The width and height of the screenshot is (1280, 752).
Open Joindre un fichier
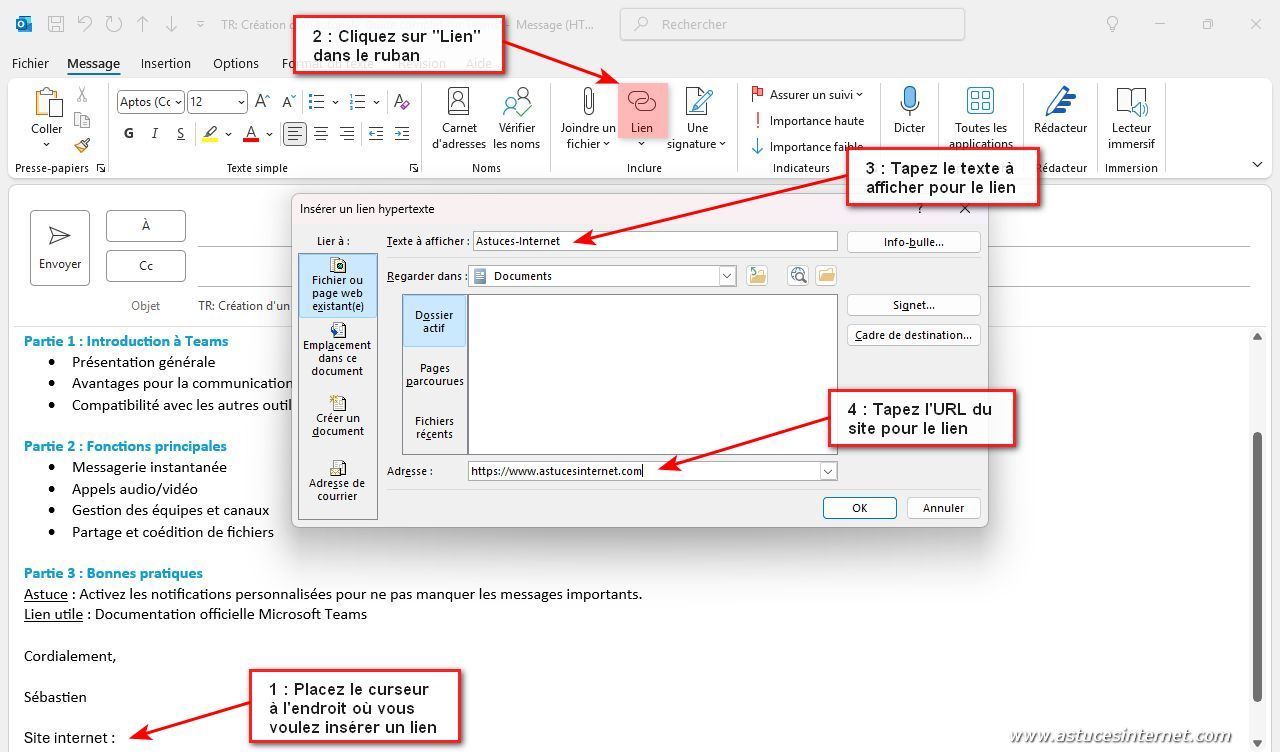coord(588,118)
